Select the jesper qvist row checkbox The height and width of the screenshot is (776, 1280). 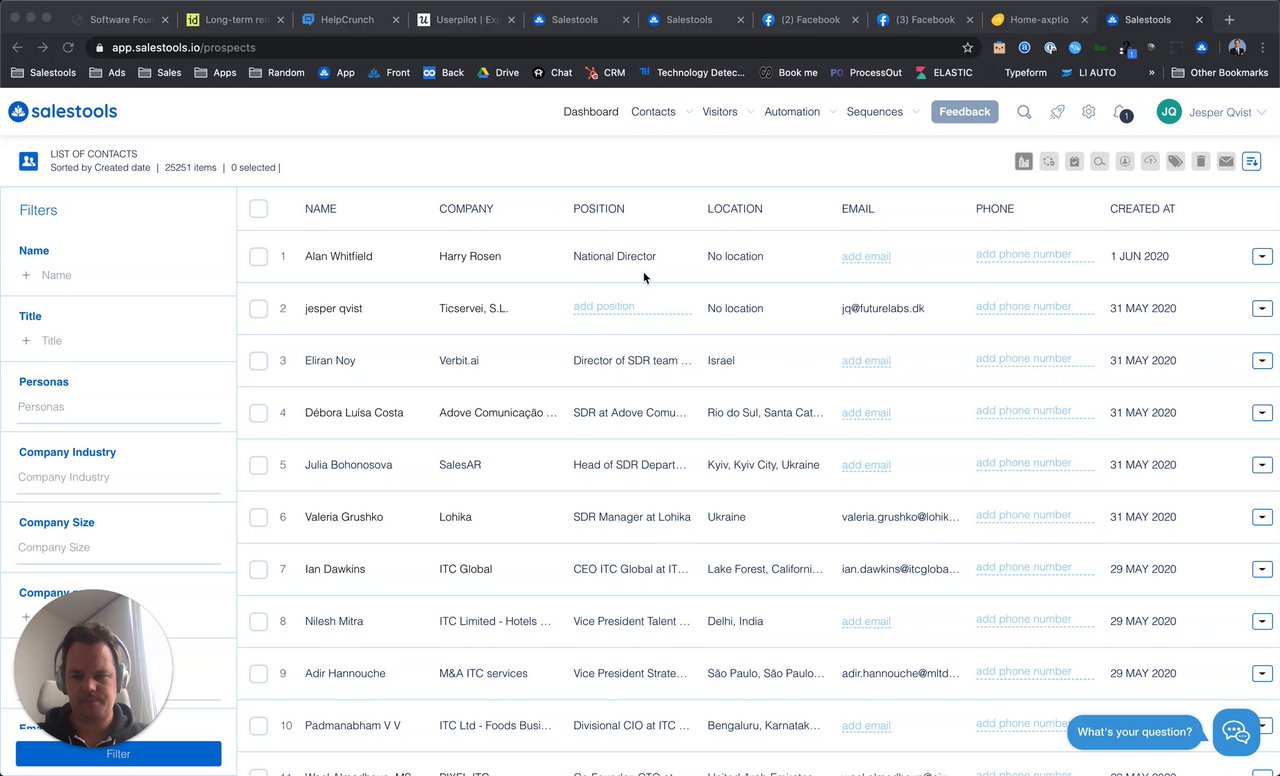coord(259,308)
